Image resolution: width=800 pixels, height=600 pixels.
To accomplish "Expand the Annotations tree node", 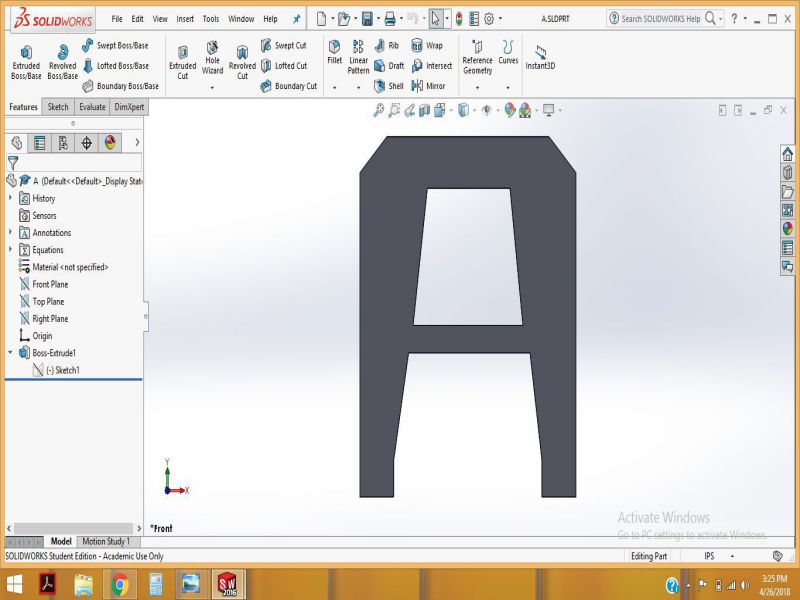I will [10, 232].
